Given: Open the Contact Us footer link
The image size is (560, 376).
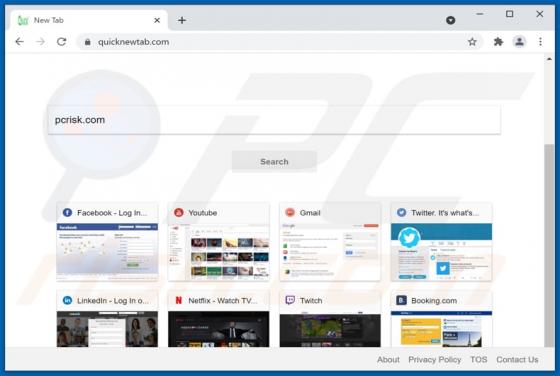Looking at the screenshot, I should pos(517,360).
